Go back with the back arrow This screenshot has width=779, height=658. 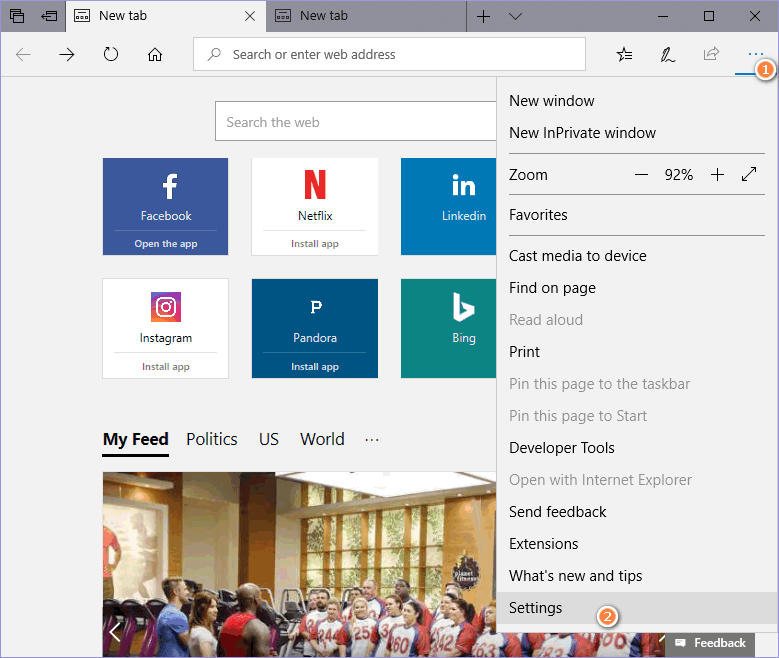pos(23,54)
